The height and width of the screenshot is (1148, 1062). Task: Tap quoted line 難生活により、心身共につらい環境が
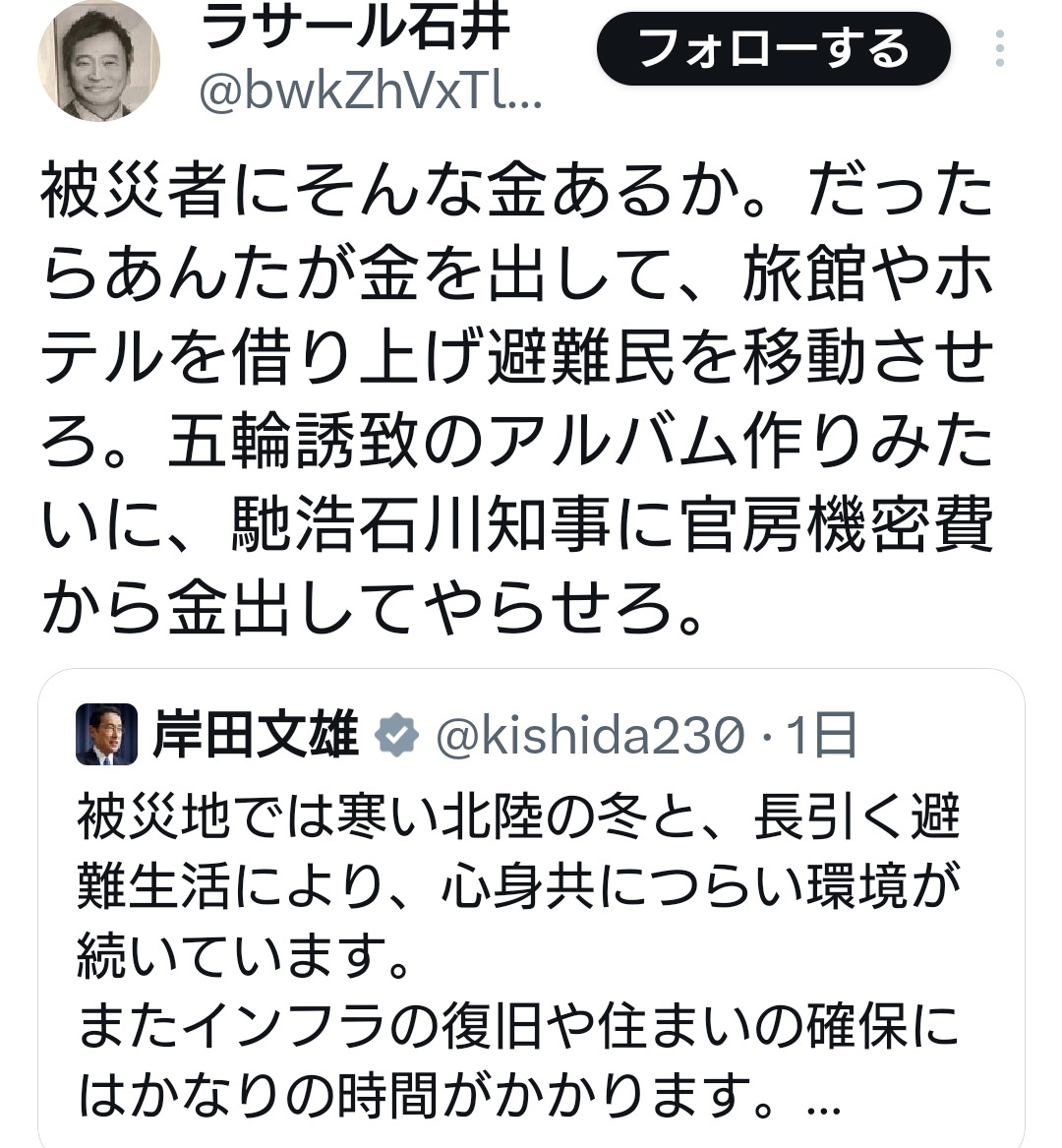click(518, 886)
